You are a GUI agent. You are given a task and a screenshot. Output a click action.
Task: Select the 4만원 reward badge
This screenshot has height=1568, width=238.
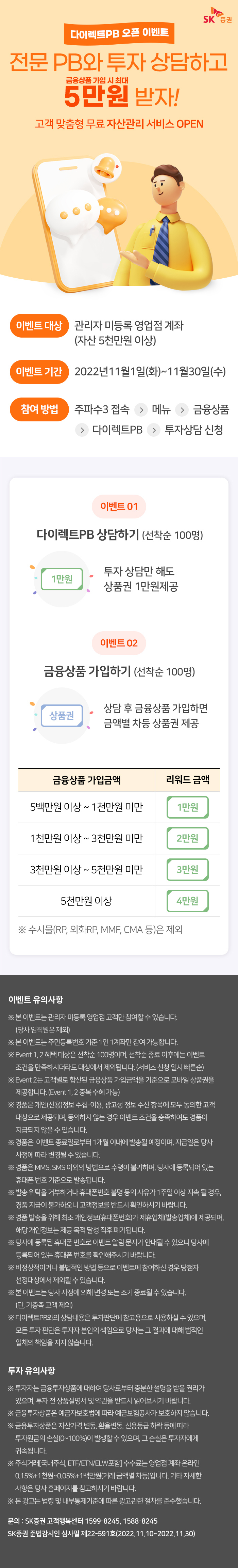(187, 901)
